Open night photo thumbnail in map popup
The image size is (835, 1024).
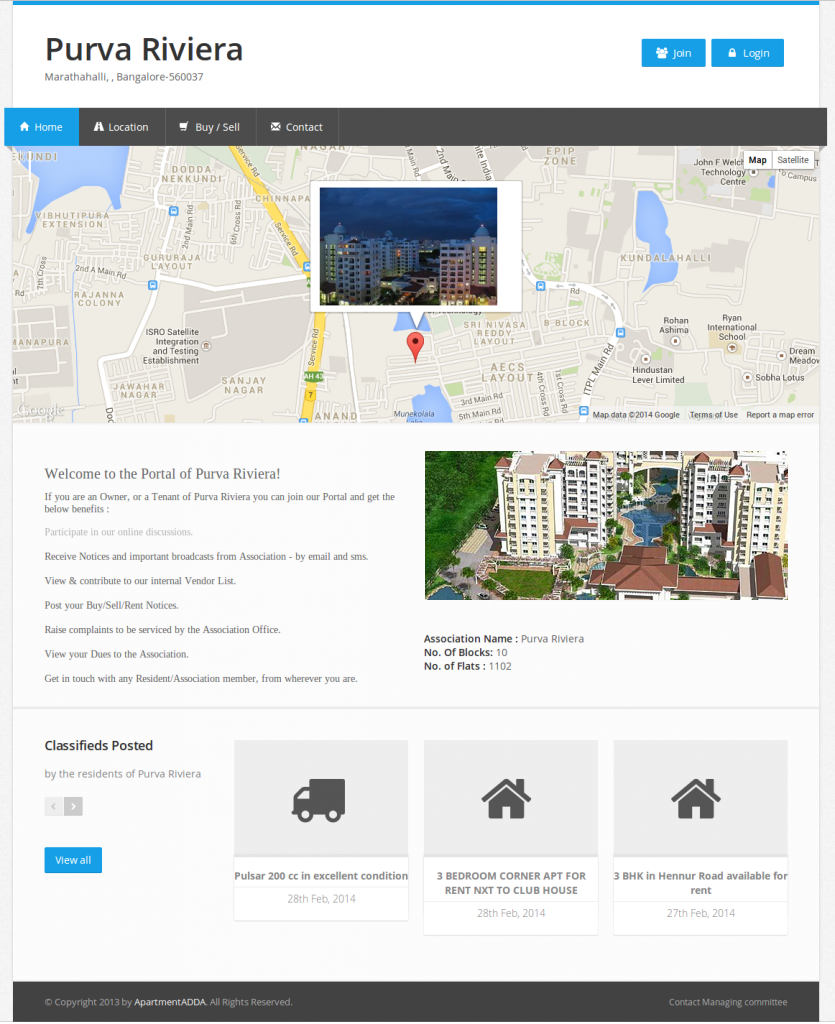click(408, 247)
